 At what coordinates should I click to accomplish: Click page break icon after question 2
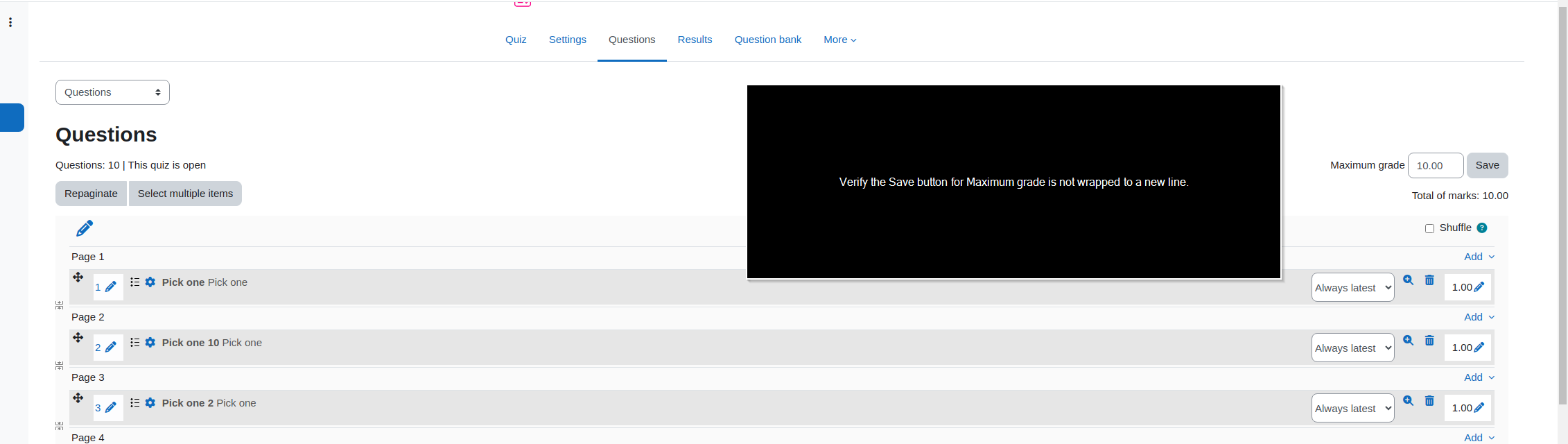(60, 366)
